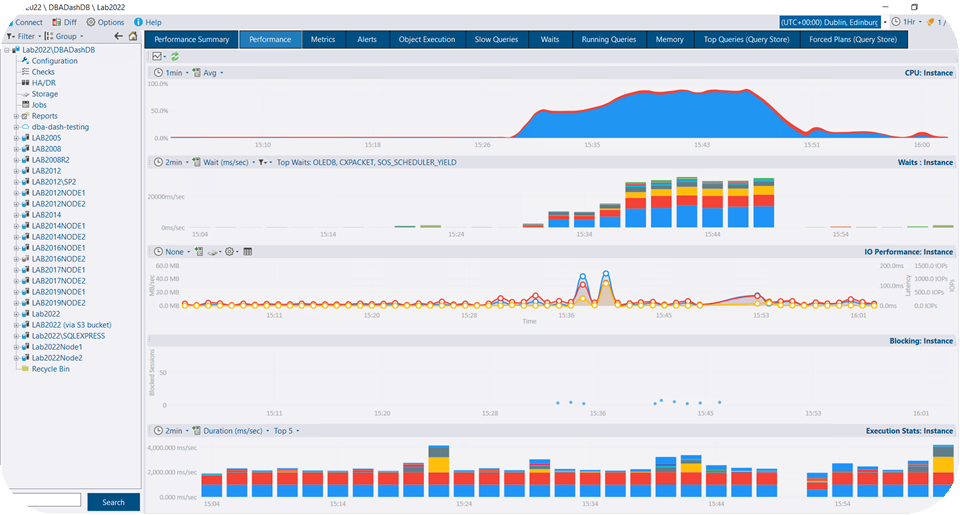Viewport: 960px width, 515px height.
Task: Click the Storage drive icon in the tree
Action: tap(25, 94)
